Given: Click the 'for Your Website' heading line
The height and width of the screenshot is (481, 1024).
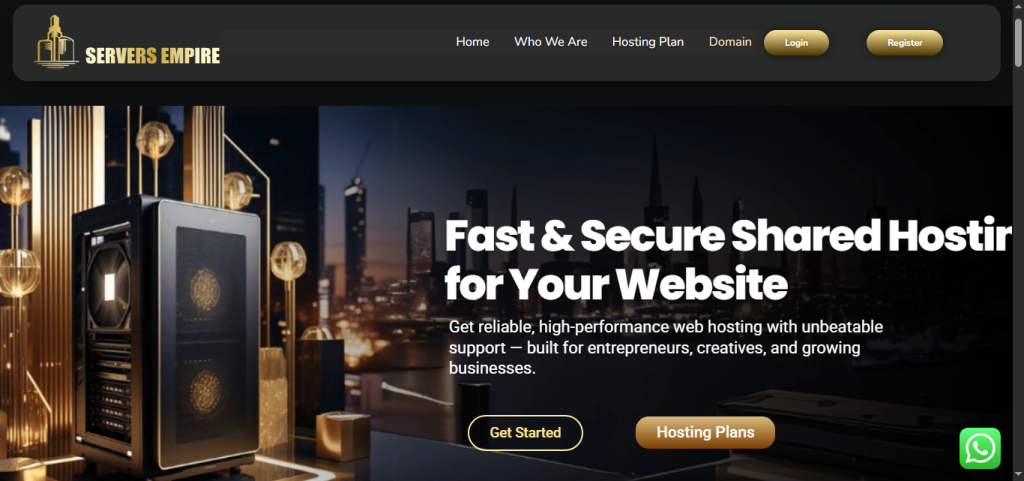Looking at the screenshot, I should pyautogui.click(x=616, y=285).
